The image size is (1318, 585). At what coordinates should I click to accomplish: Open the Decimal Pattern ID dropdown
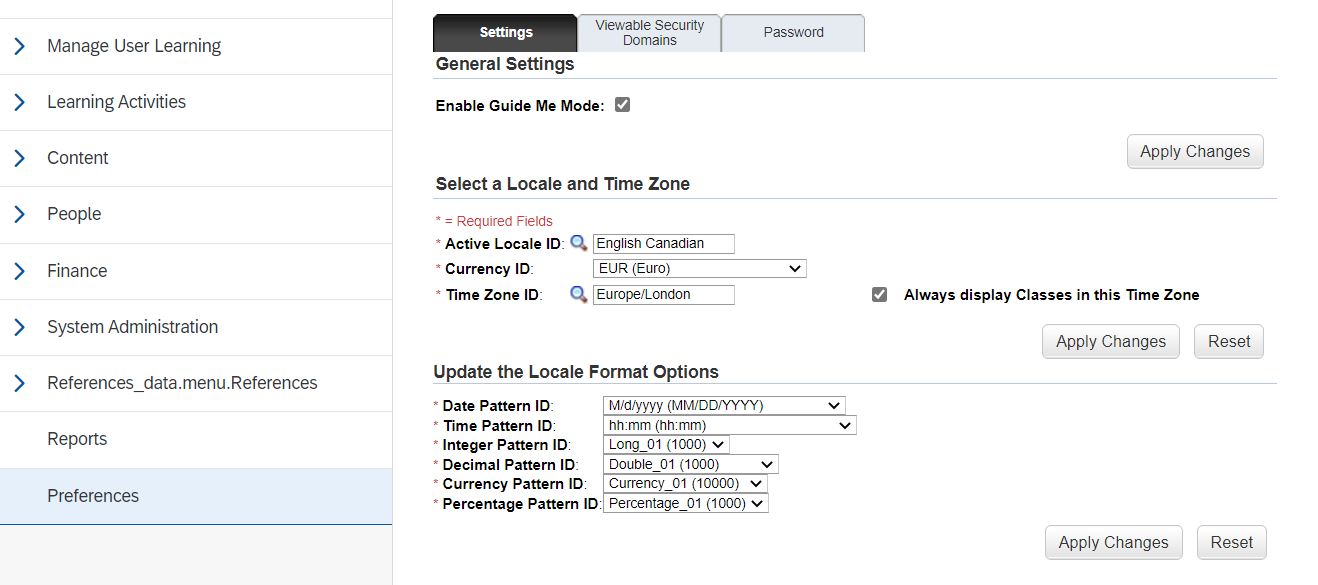click(691, 464)
